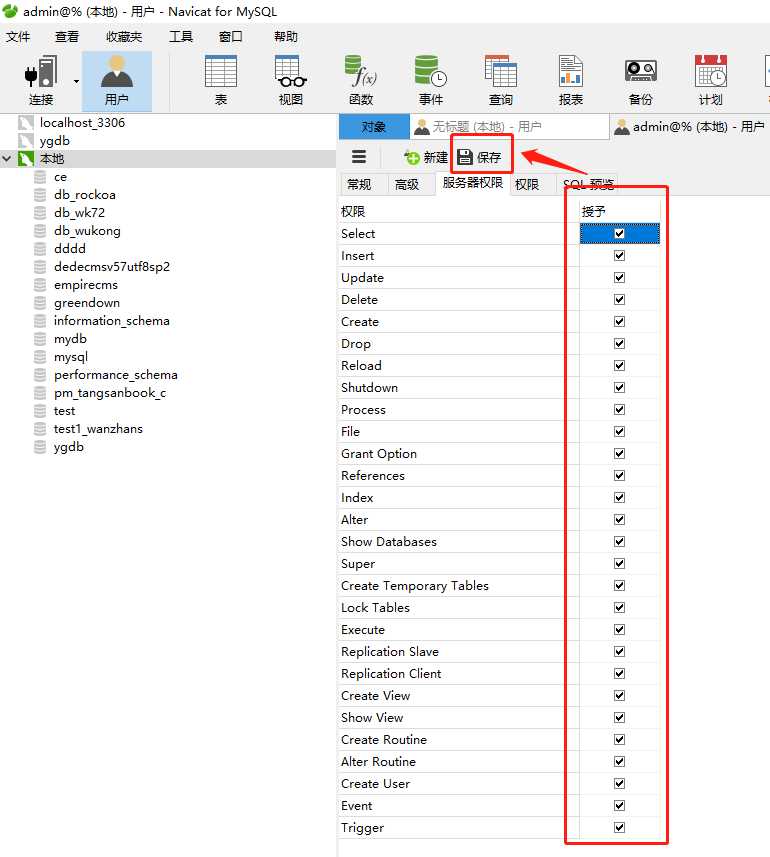Open the 报表 reports icon
Viewport: 770px width, 857px height.
(x=571, y=80)
